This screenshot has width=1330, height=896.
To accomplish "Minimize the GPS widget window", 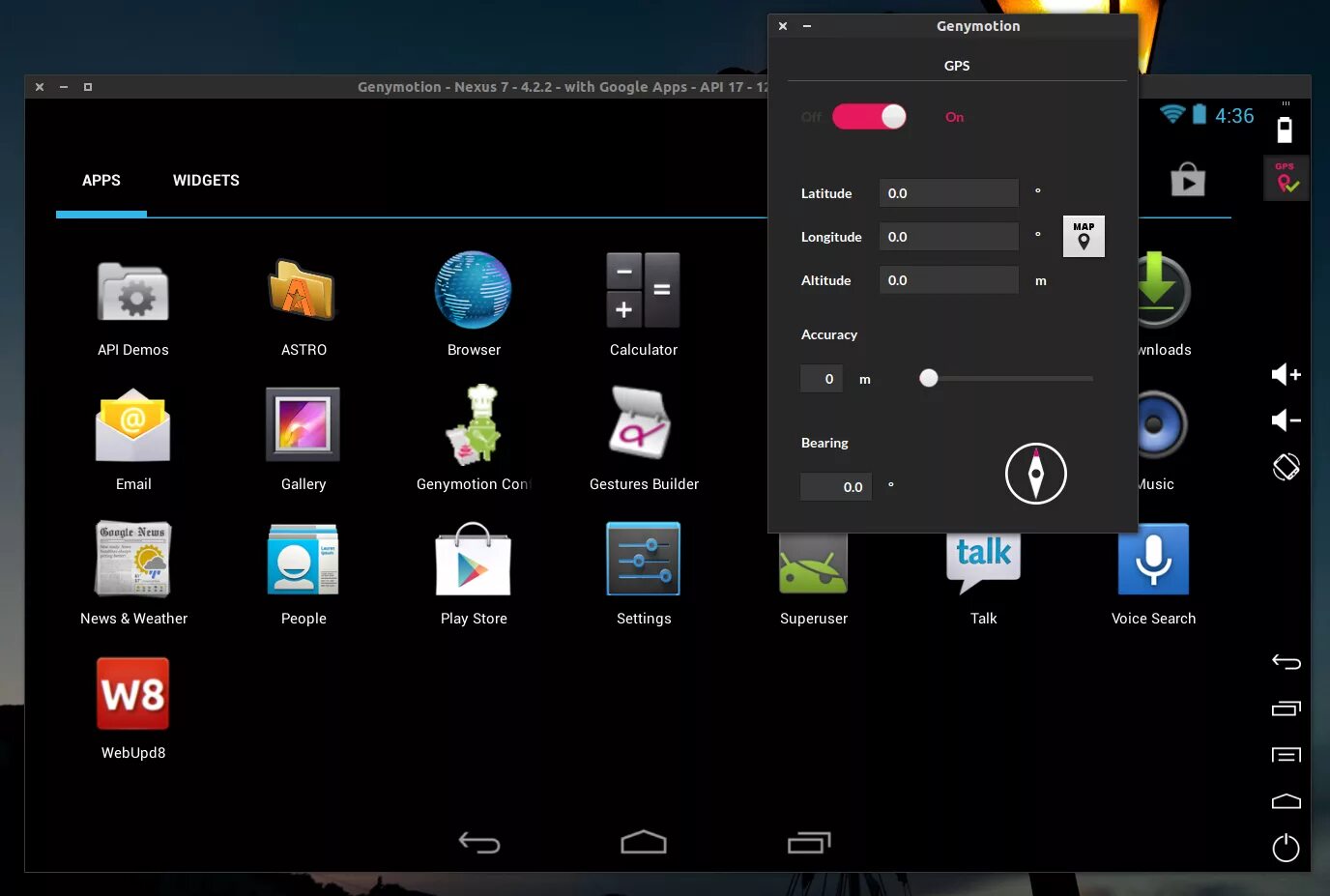I will coord(807,26).
